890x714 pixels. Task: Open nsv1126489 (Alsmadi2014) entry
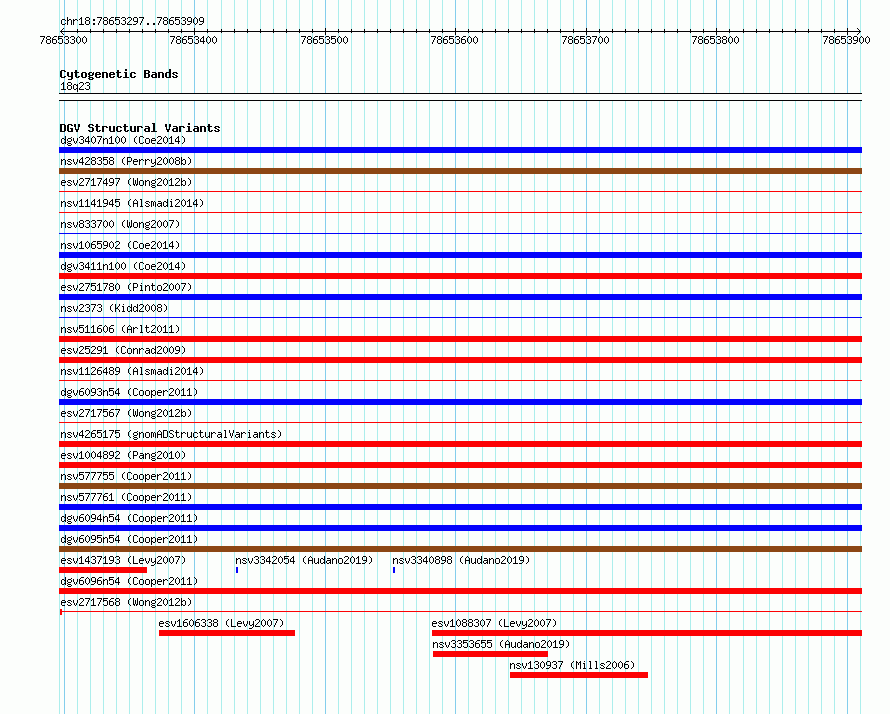(132, 371)
